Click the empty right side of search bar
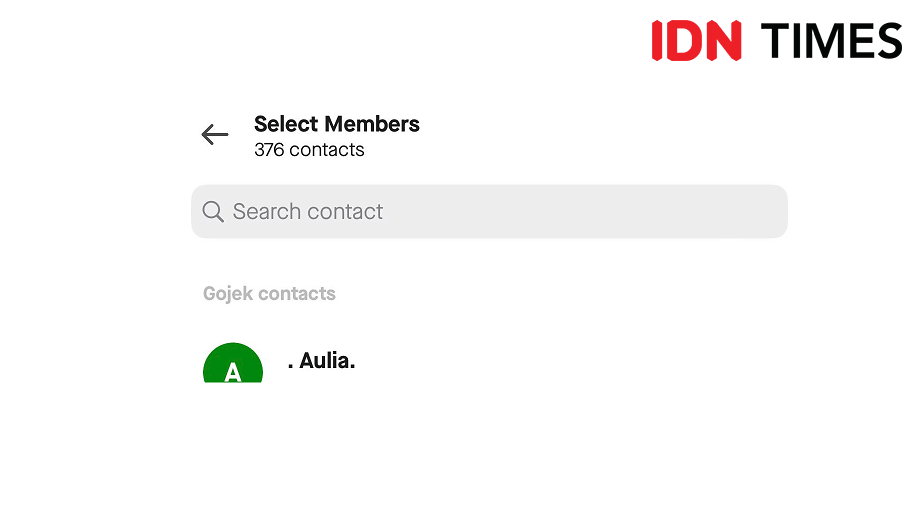This screenshot has width=922, height=505. click(x=680, y=212)
